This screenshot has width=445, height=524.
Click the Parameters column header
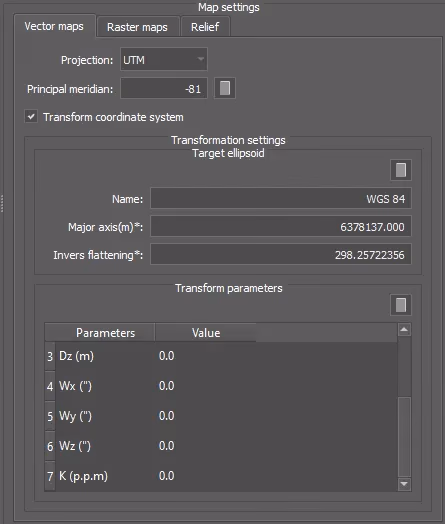[105, 333]
